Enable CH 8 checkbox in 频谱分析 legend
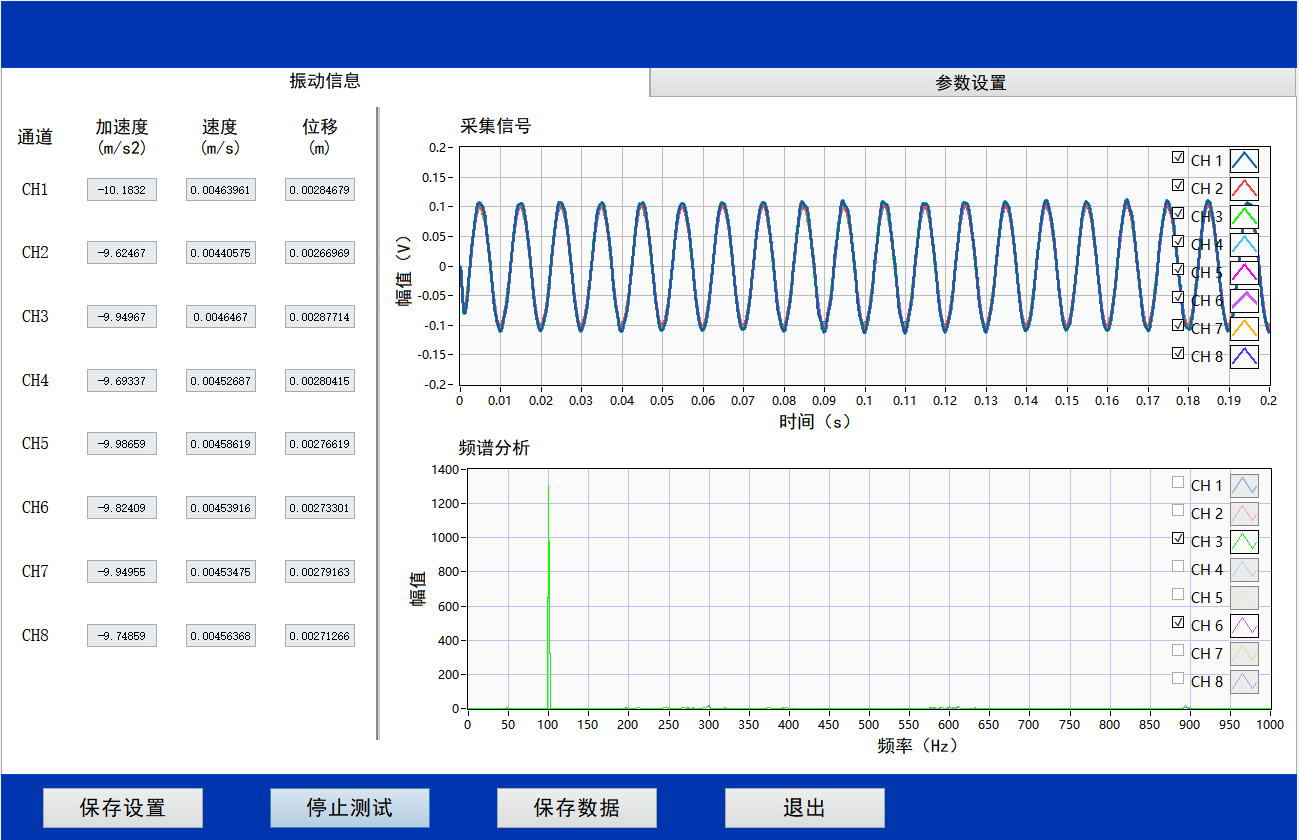 coord(1178,678)
